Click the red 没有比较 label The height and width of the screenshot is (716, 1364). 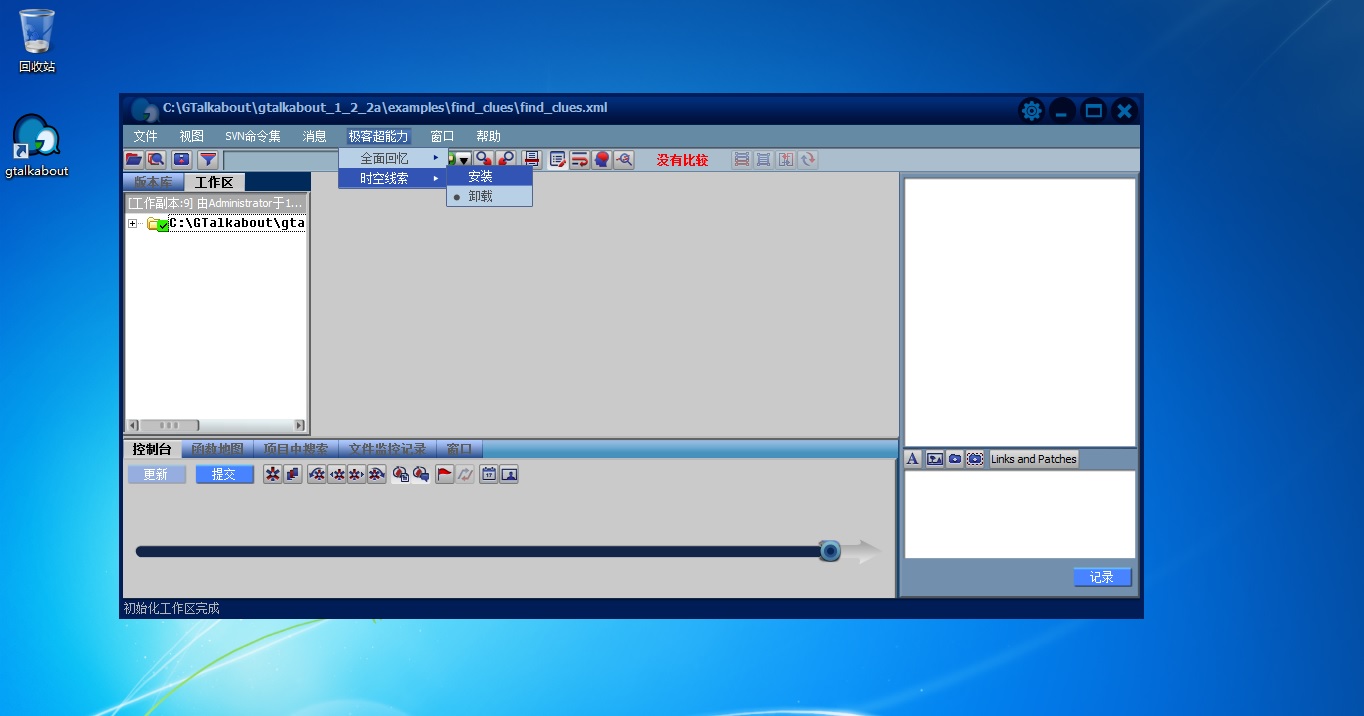click(682, 160)
